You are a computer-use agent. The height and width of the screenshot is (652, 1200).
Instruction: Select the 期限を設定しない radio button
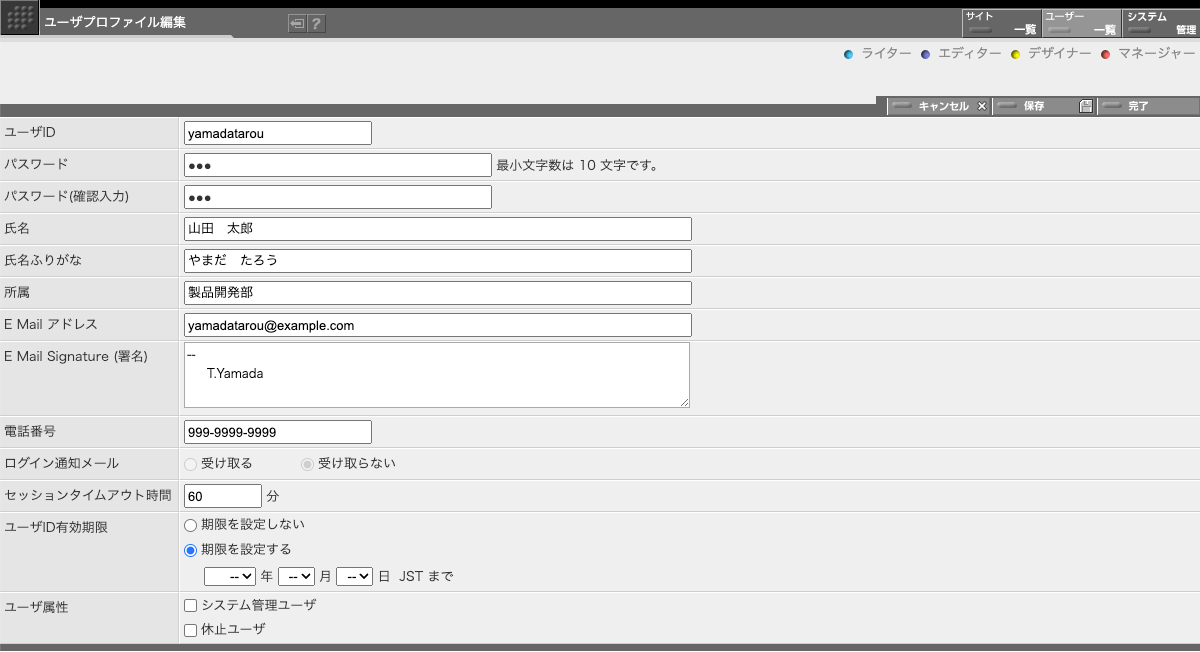189,524
